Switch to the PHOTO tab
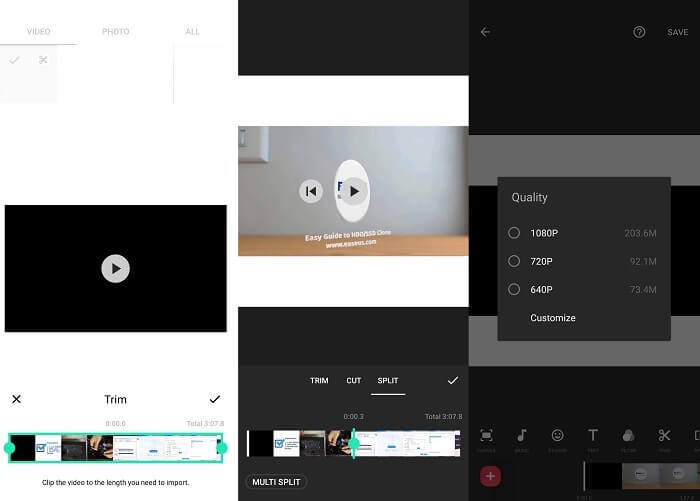 point(116,32)
